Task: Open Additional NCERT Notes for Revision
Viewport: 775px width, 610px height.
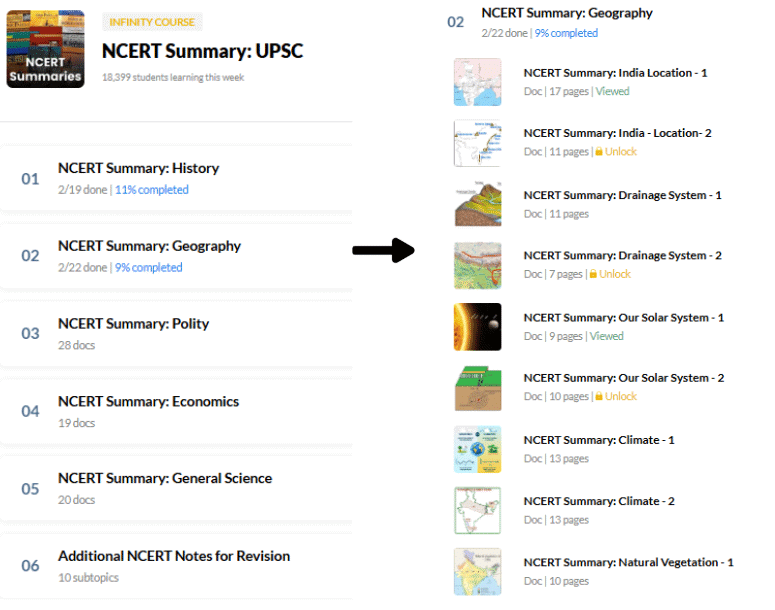Action: (x=176, y=566)
